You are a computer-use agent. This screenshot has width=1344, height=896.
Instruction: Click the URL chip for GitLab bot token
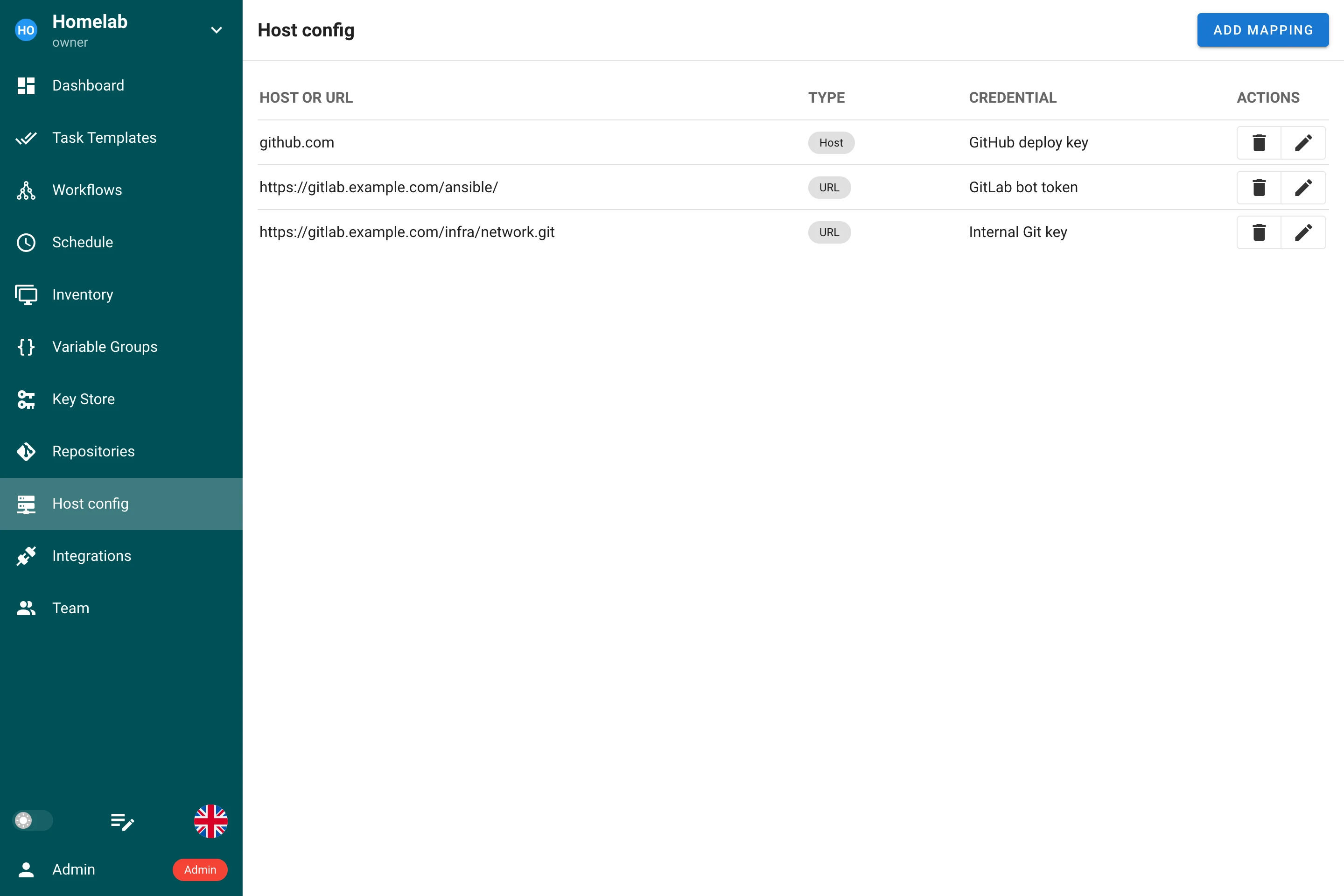pyautogui.click(x=829, y=188)
